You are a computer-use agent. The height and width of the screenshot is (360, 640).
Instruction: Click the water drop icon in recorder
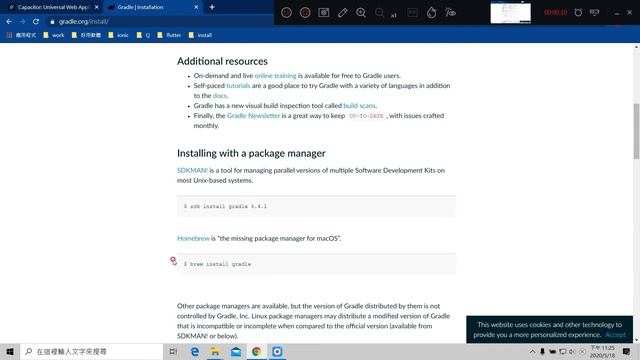point(431,13)
